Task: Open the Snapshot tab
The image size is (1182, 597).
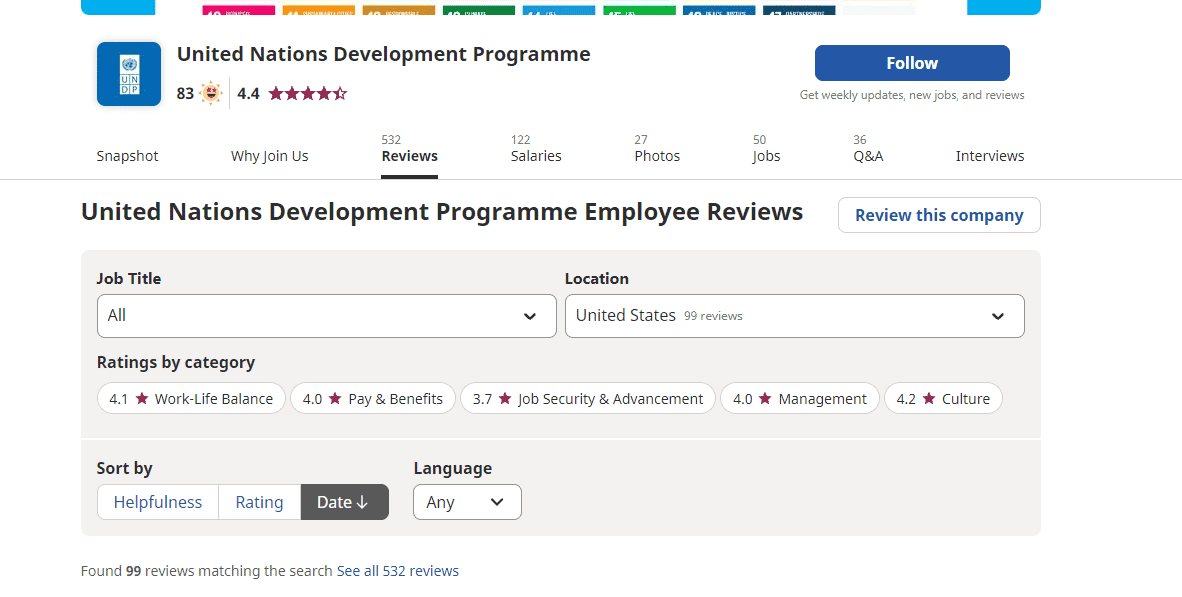Action: coord(127,156)
